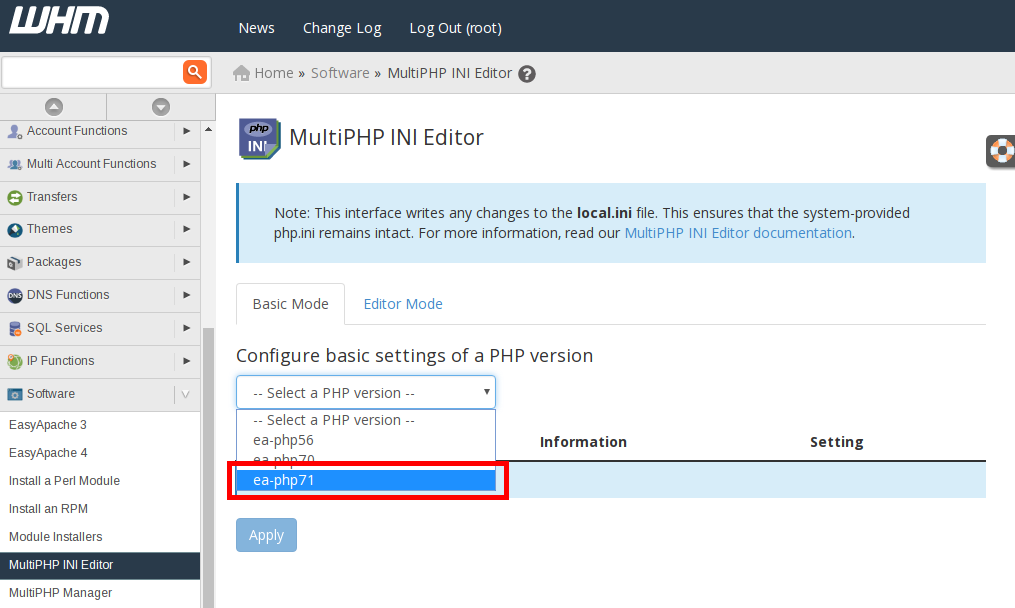
Task: Open the Change Log link
Action: [x=342, y=28]
